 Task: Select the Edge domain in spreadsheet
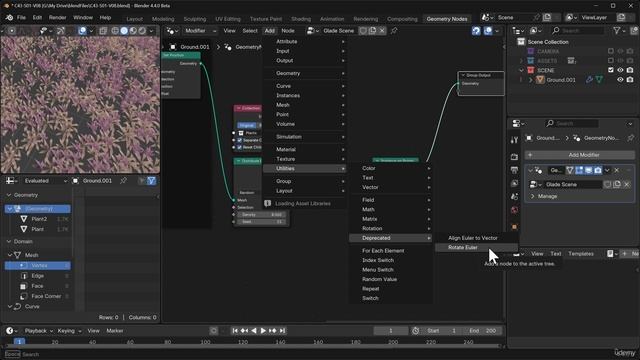click(x=38, y=276)
